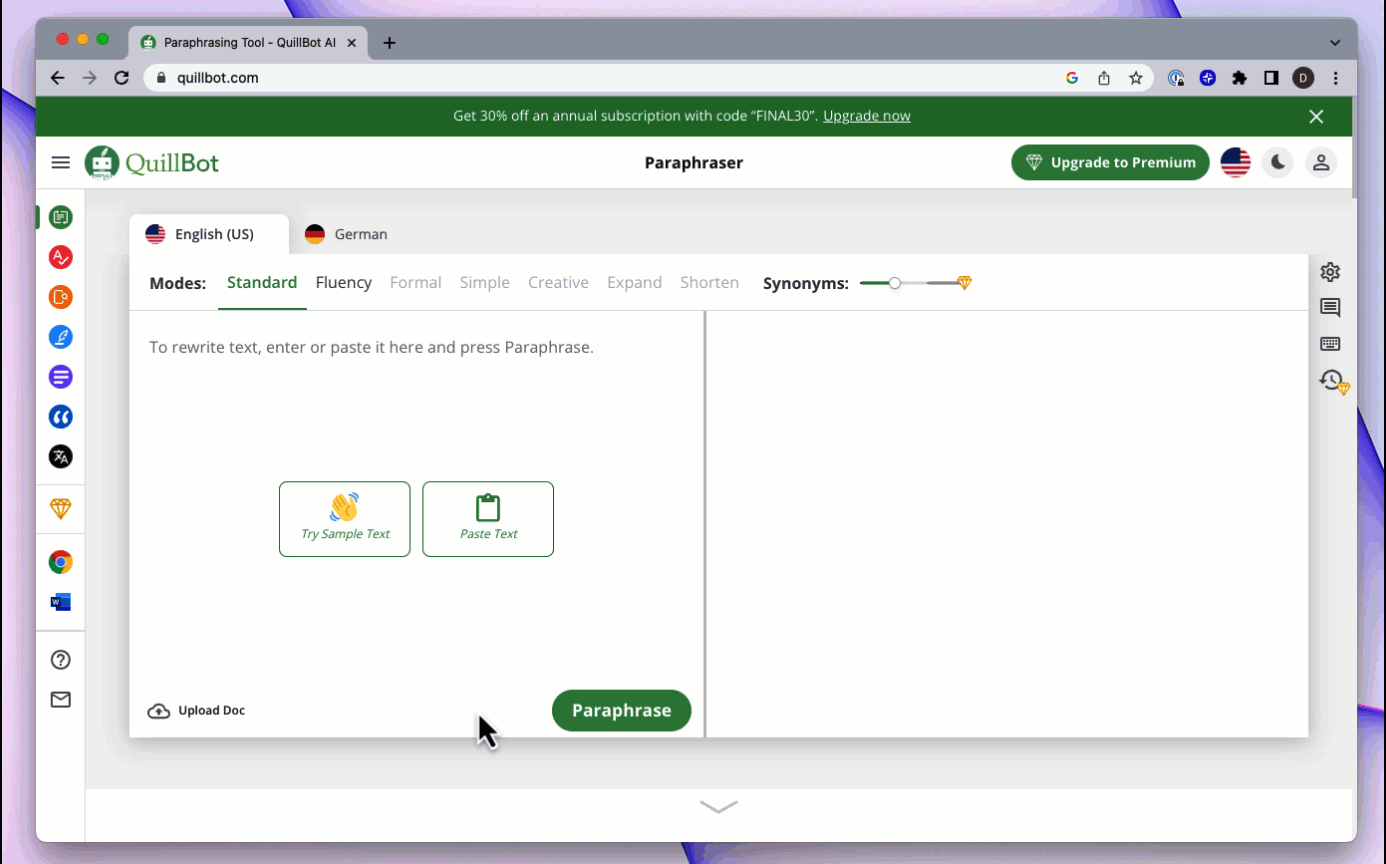The width and height of the screenshot is (1386, 864).
Task: Open the premium History clock icon
Action: [x=1334, y=381]
